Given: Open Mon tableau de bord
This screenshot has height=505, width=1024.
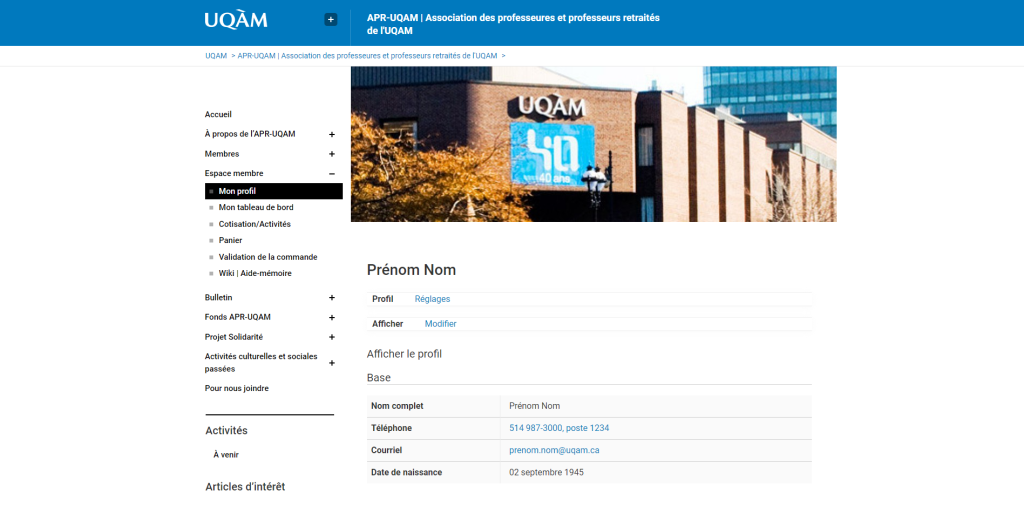Looking at the screenshot, I should (x=256, y=208).
